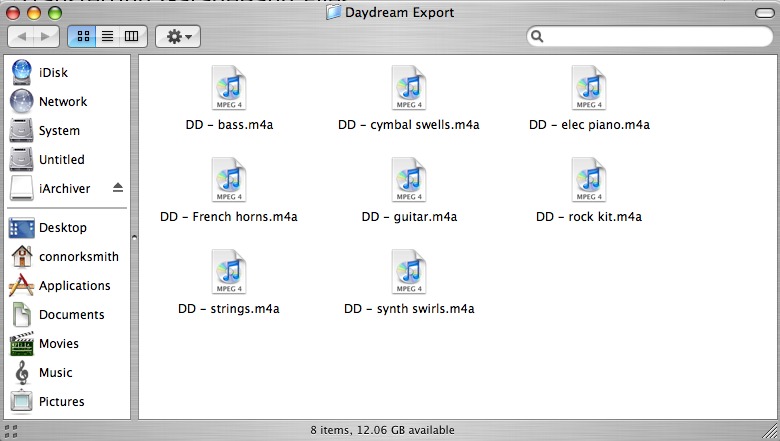Go to connorksmith home folder icon

click(x=21, y=257)
